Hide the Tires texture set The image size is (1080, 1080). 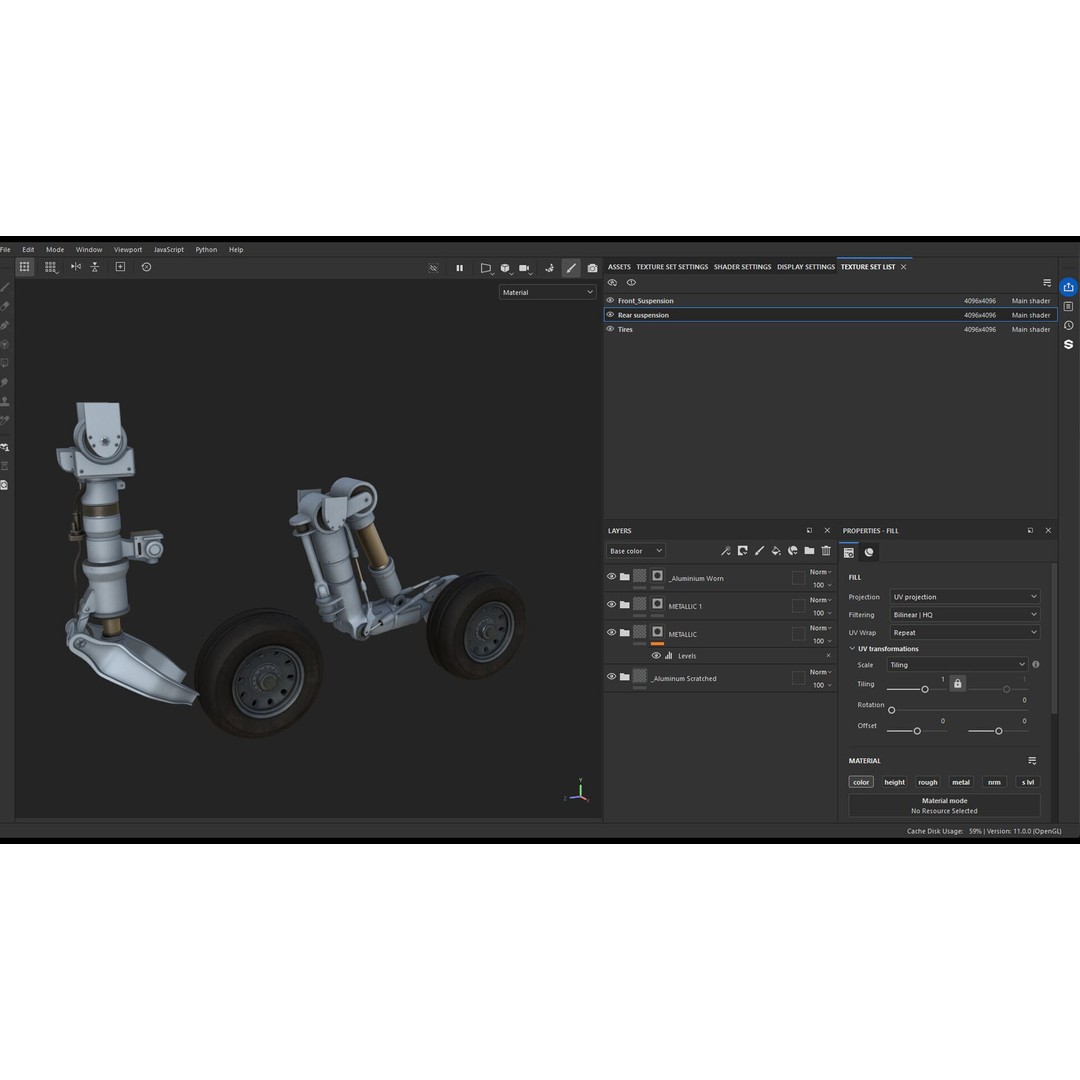pos(610,329)
